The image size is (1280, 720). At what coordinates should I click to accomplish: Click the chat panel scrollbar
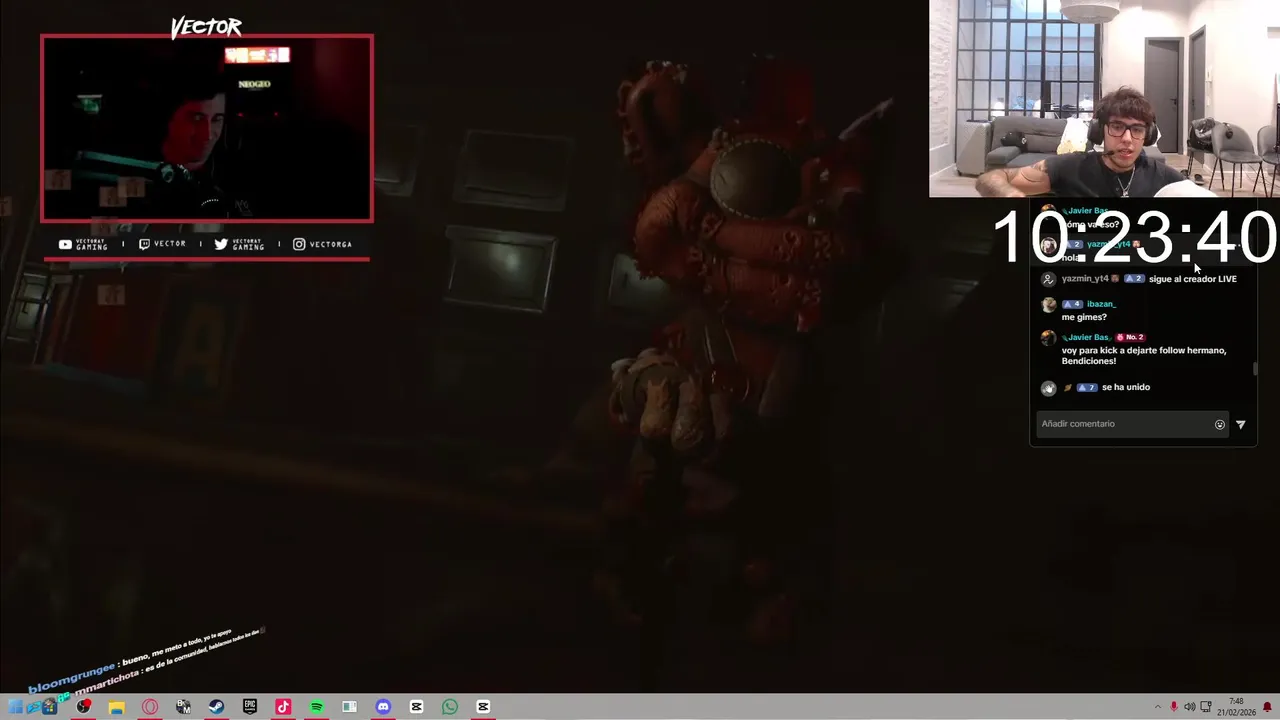(1256, 369)
